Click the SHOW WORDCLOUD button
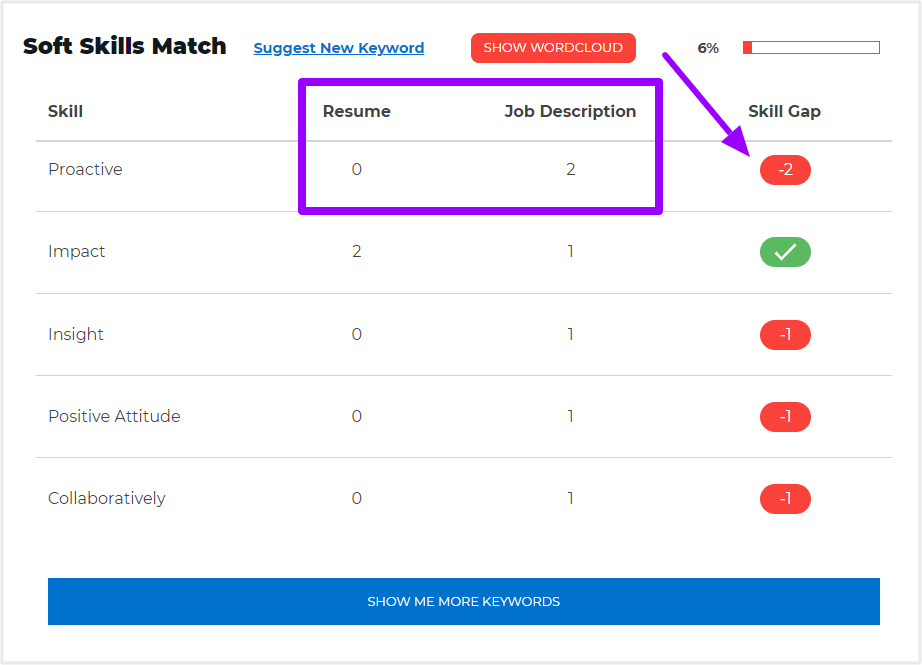This screenshot has height=665, width=922. tap(553, 48)
